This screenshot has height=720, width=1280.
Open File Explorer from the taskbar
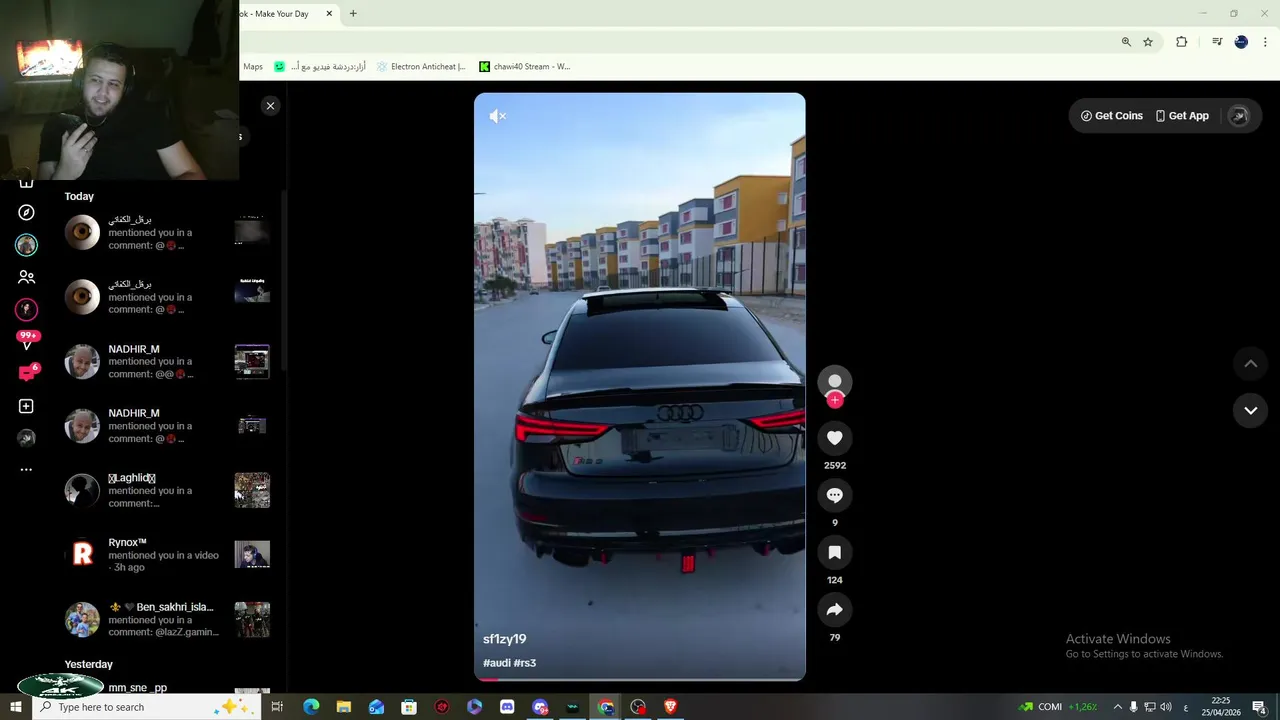pyautogui.click(x=343, y=707)
